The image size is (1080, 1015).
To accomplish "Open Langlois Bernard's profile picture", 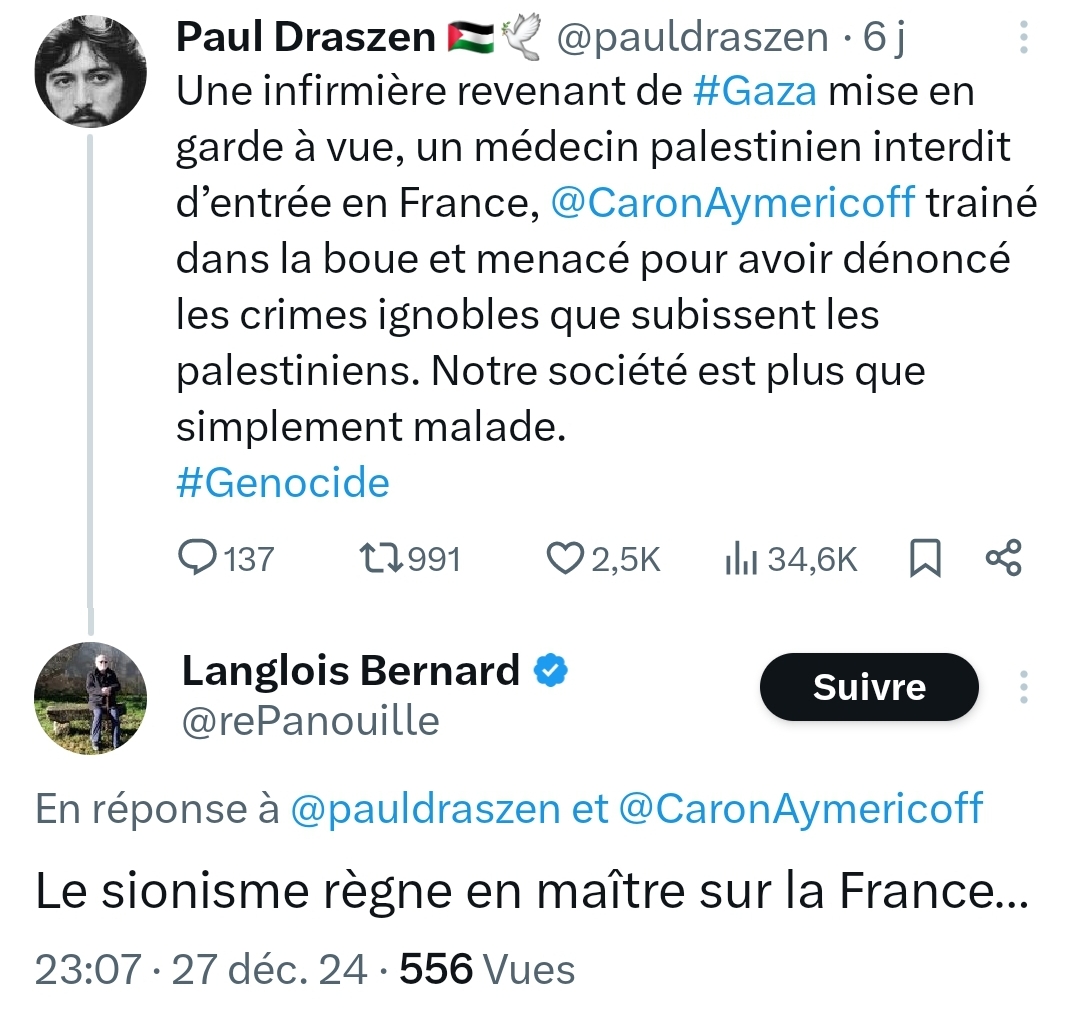I will coord(91,697).
